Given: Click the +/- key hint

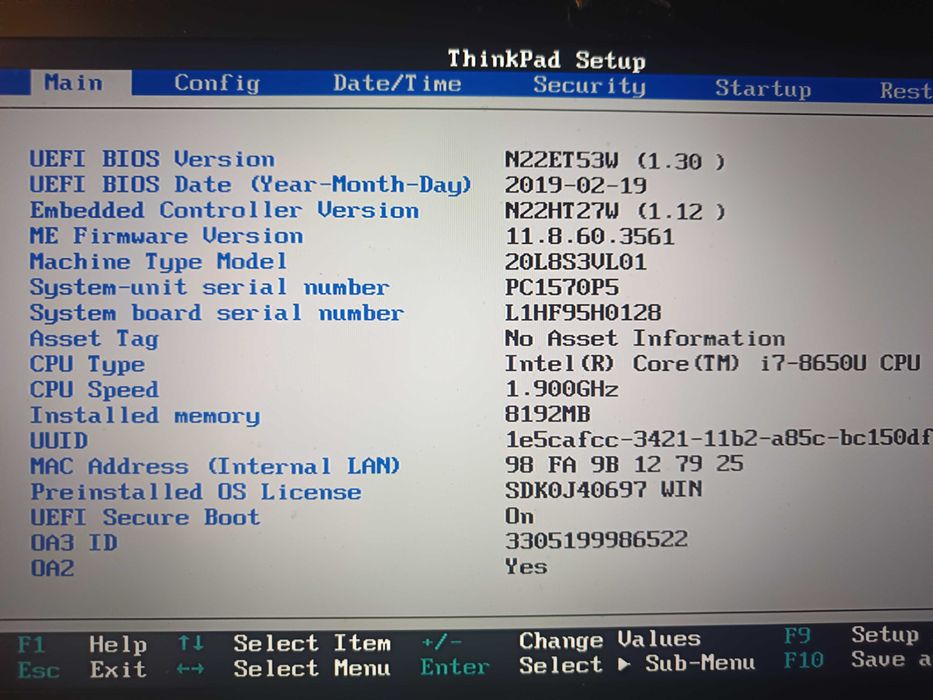Looking at the screenshot, I should point(441,642).
